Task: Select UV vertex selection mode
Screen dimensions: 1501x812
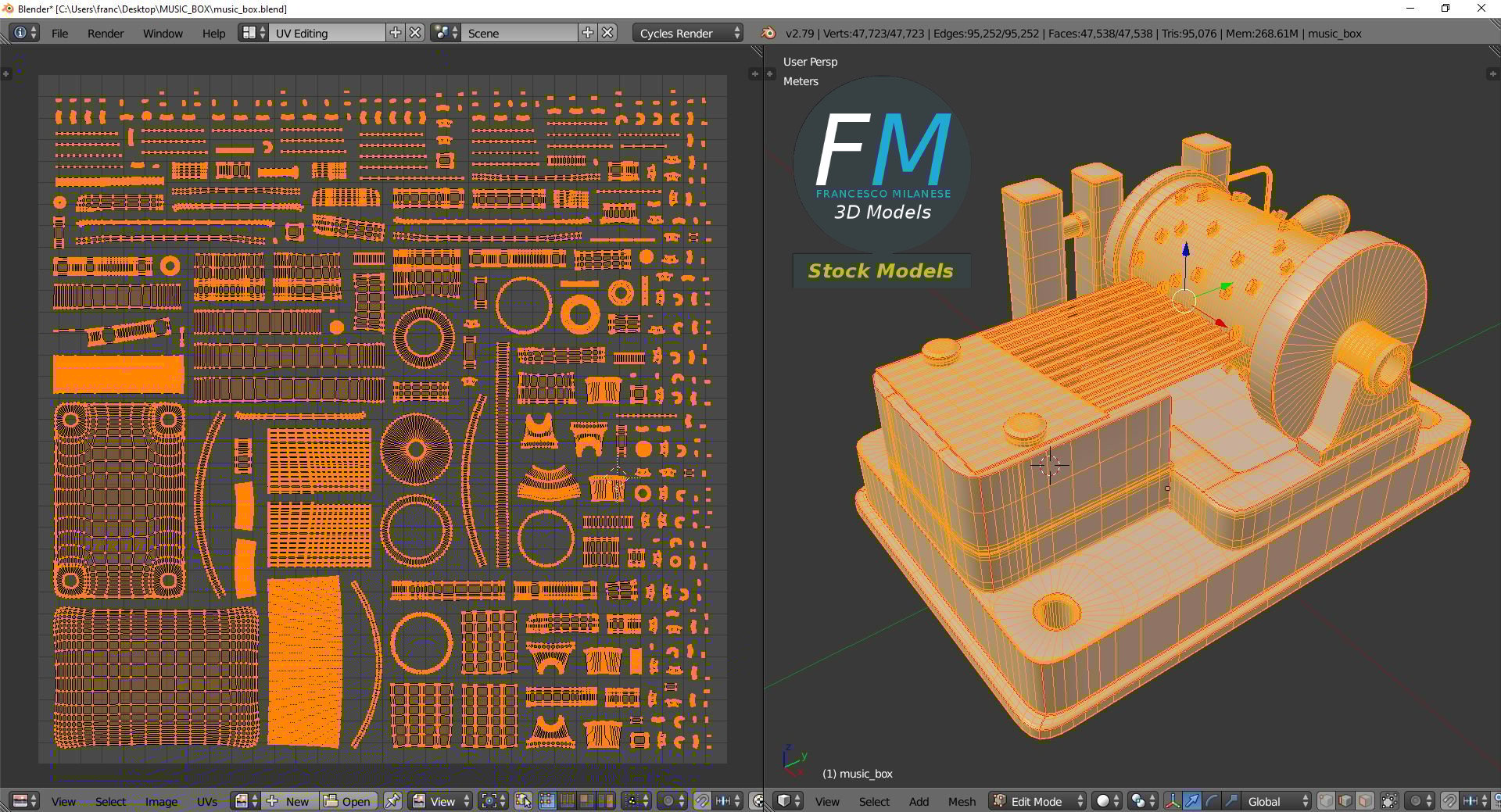Action: [x=546, y=801]
